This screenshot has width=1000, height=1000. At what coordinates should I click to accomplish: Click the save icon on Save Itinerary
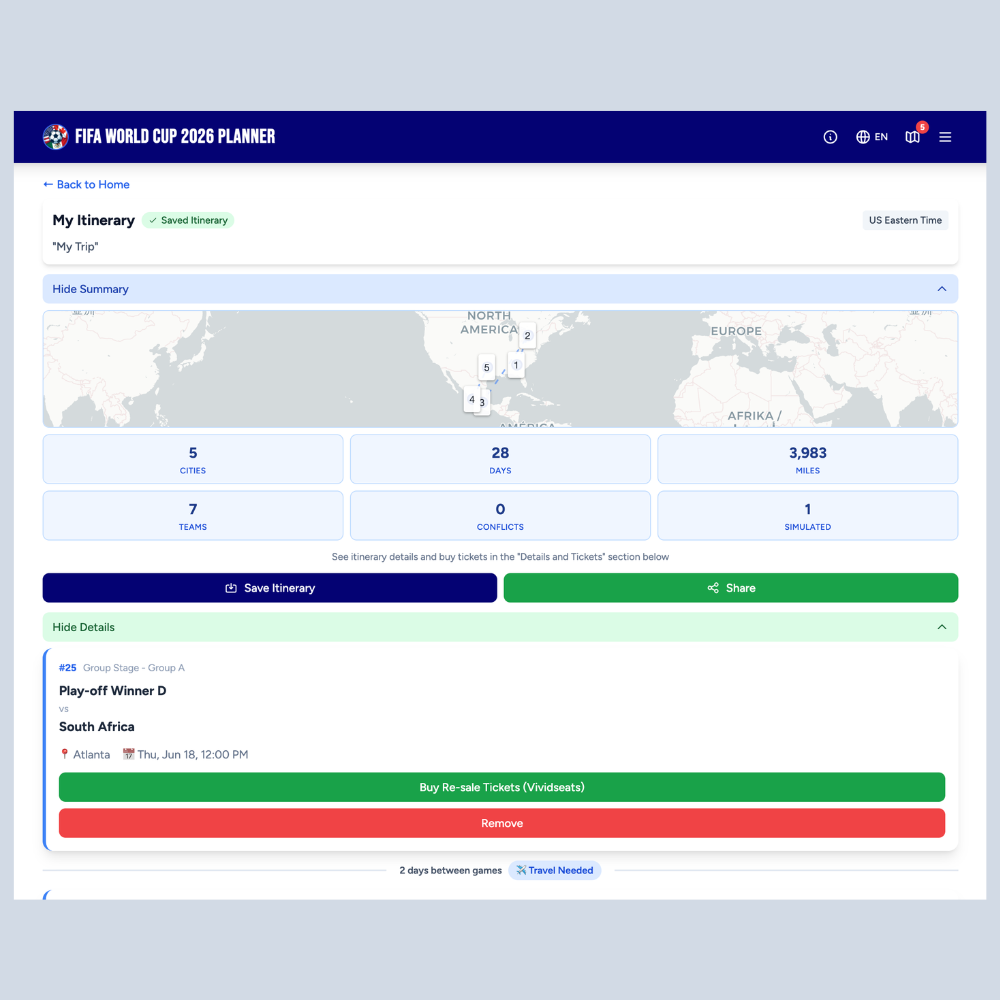232,588
